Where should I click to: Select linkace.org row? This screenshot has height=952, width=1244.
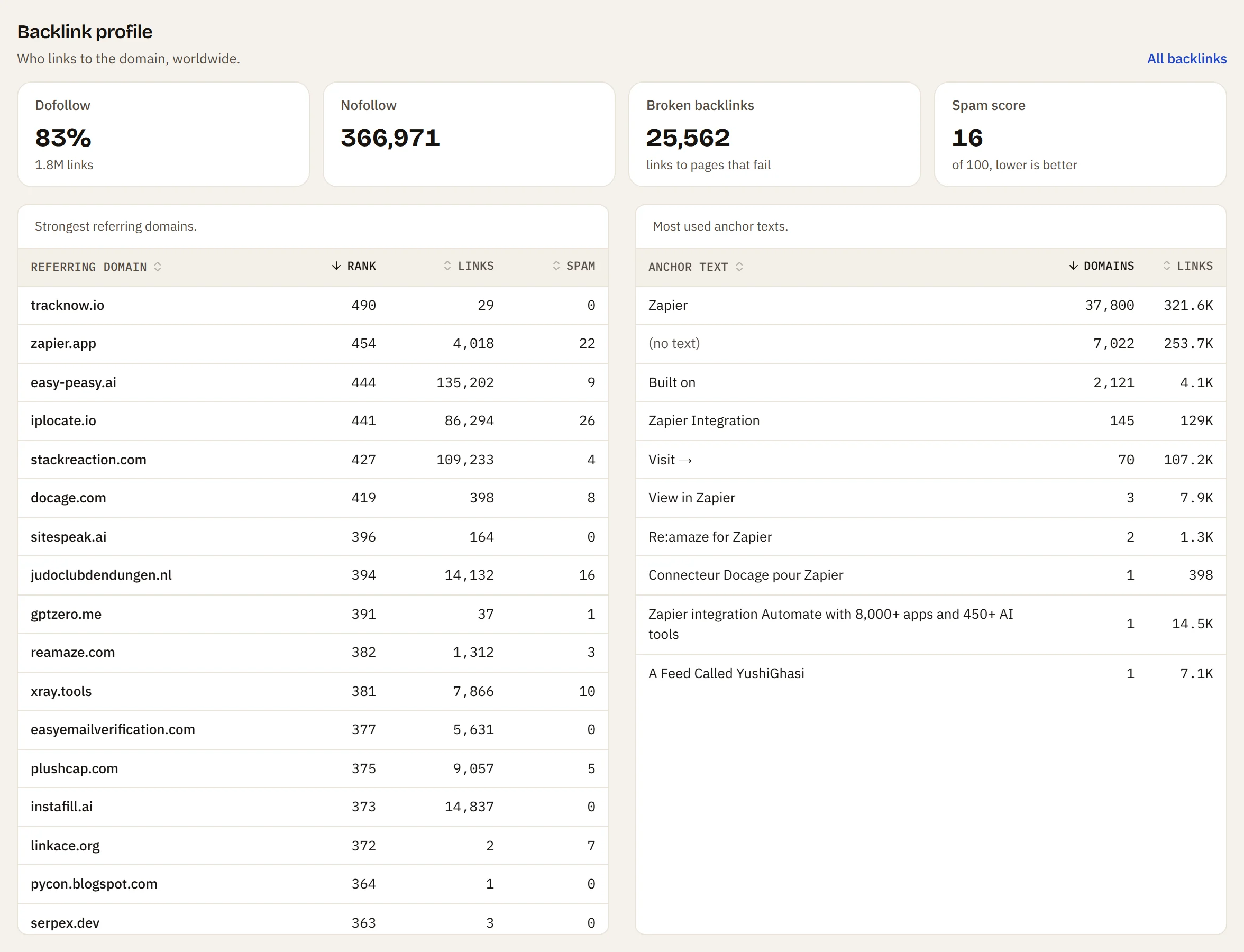[313, 846]
